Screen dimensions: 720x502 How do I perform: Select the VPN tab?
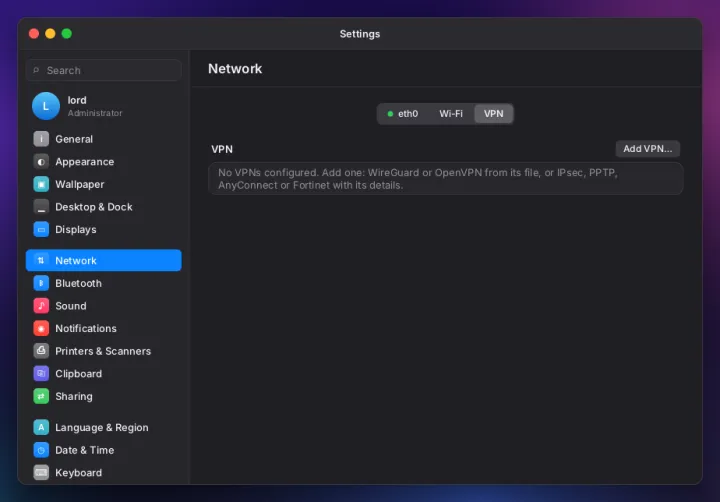(x=494, y=113)
